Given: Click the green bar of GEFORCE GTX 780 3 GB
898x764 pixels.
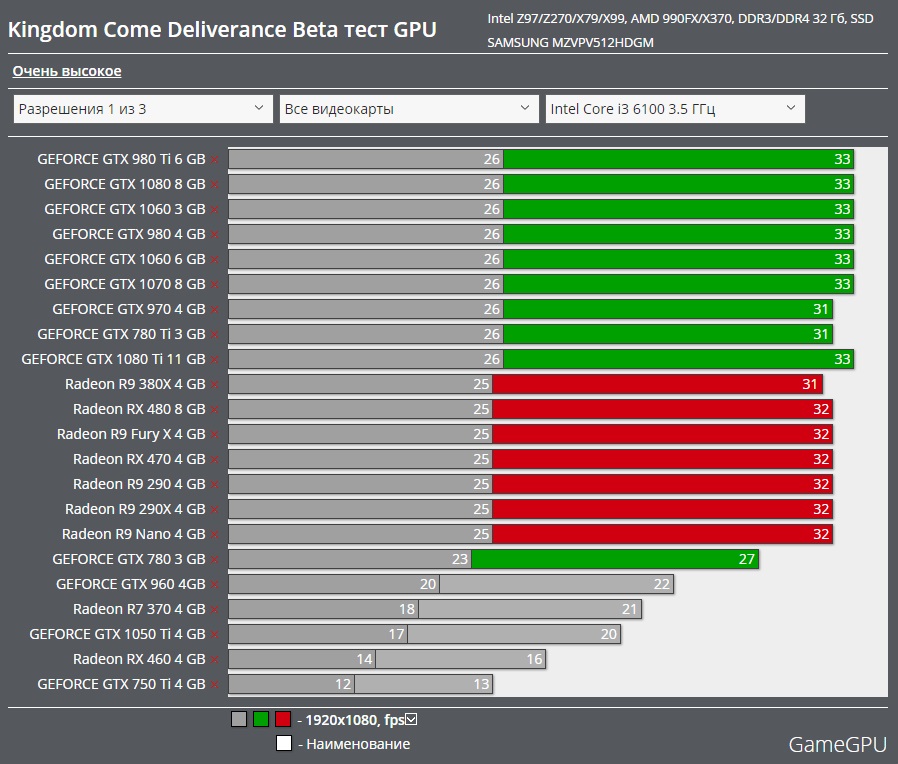Looking at the screenshot, I should [615, 559].
